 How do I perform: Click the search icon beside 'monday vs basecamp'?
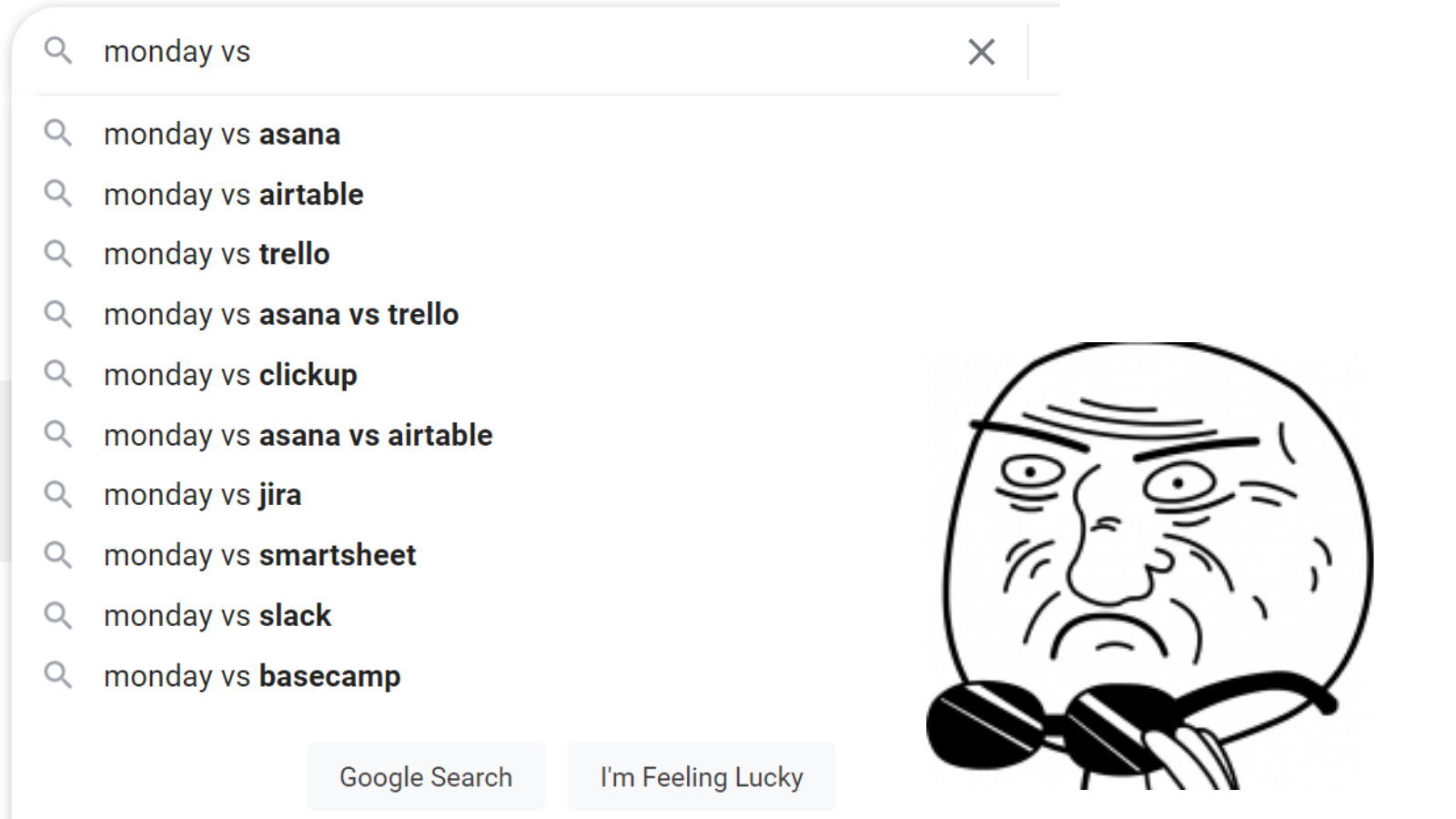pos(58,675)
